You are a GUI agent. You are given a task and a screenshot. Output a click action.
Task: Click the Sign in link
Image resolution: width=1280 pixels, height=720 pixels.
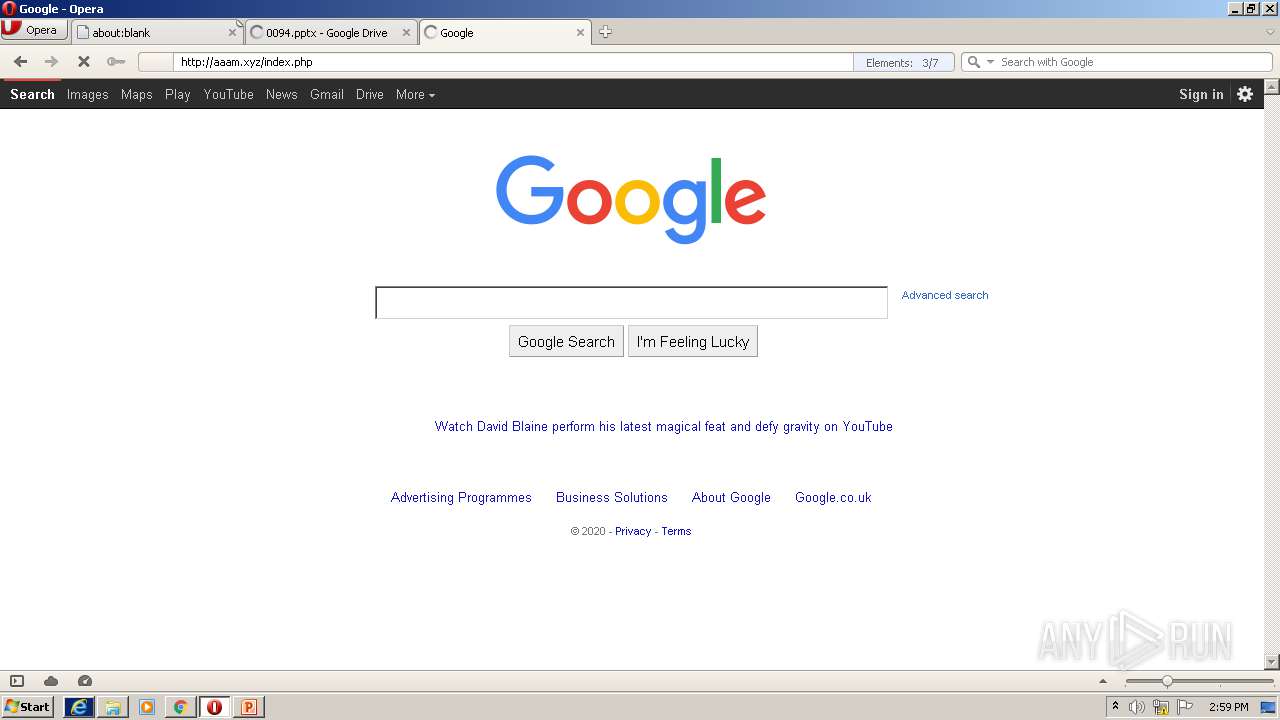(1201, 94)
